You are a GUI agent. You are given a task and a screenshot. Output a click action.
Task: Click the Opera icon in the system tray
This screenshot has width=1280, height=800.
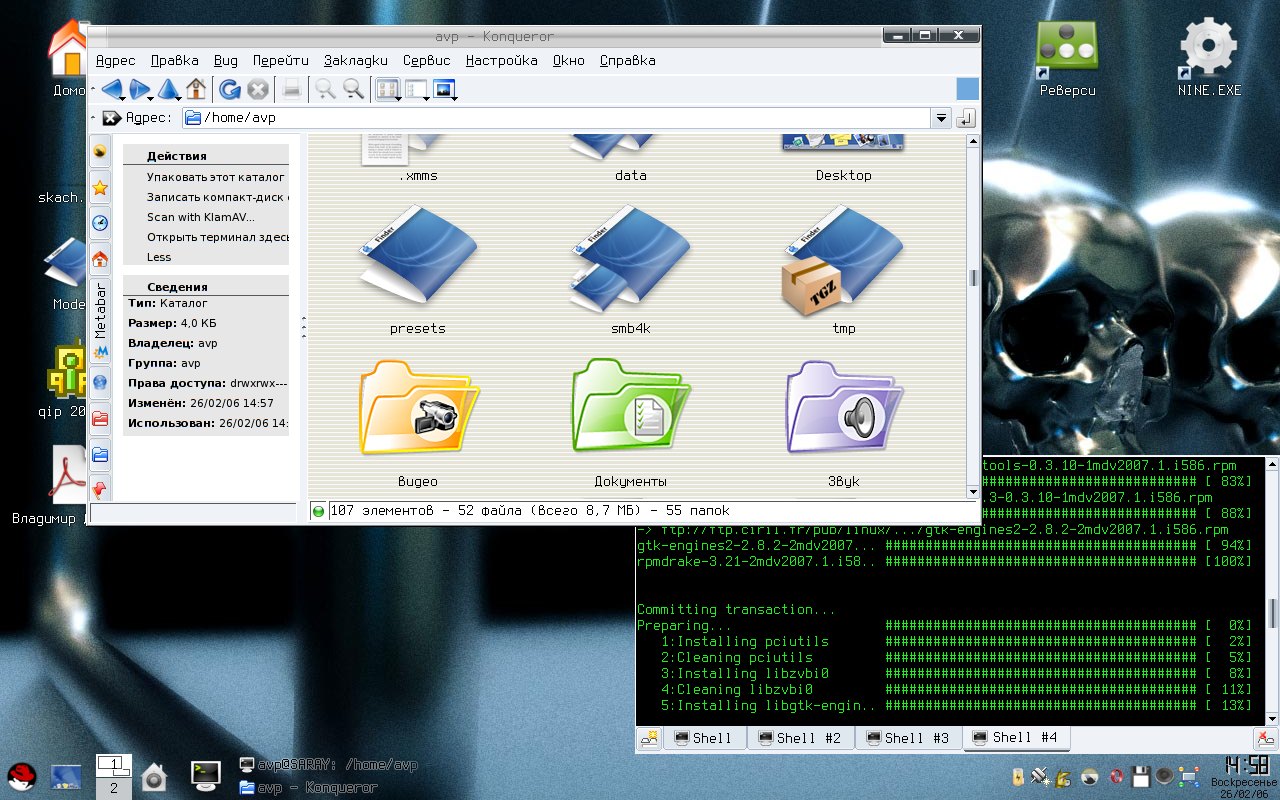tap(1116, 776)
